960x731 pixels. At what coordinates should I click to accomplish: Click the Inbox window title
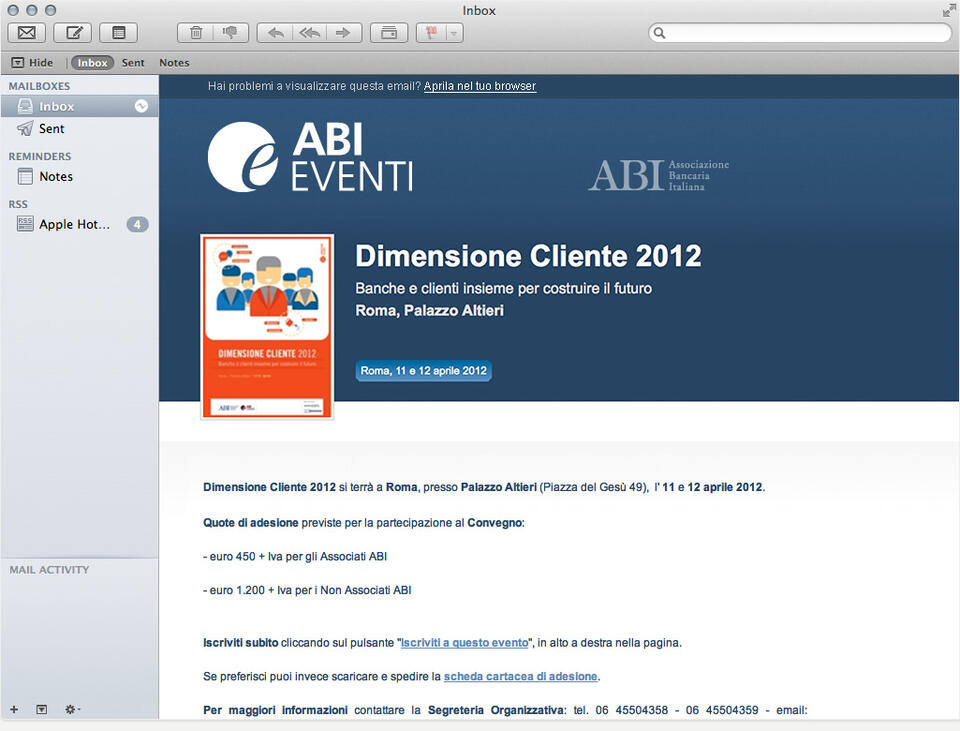point(479,10)
